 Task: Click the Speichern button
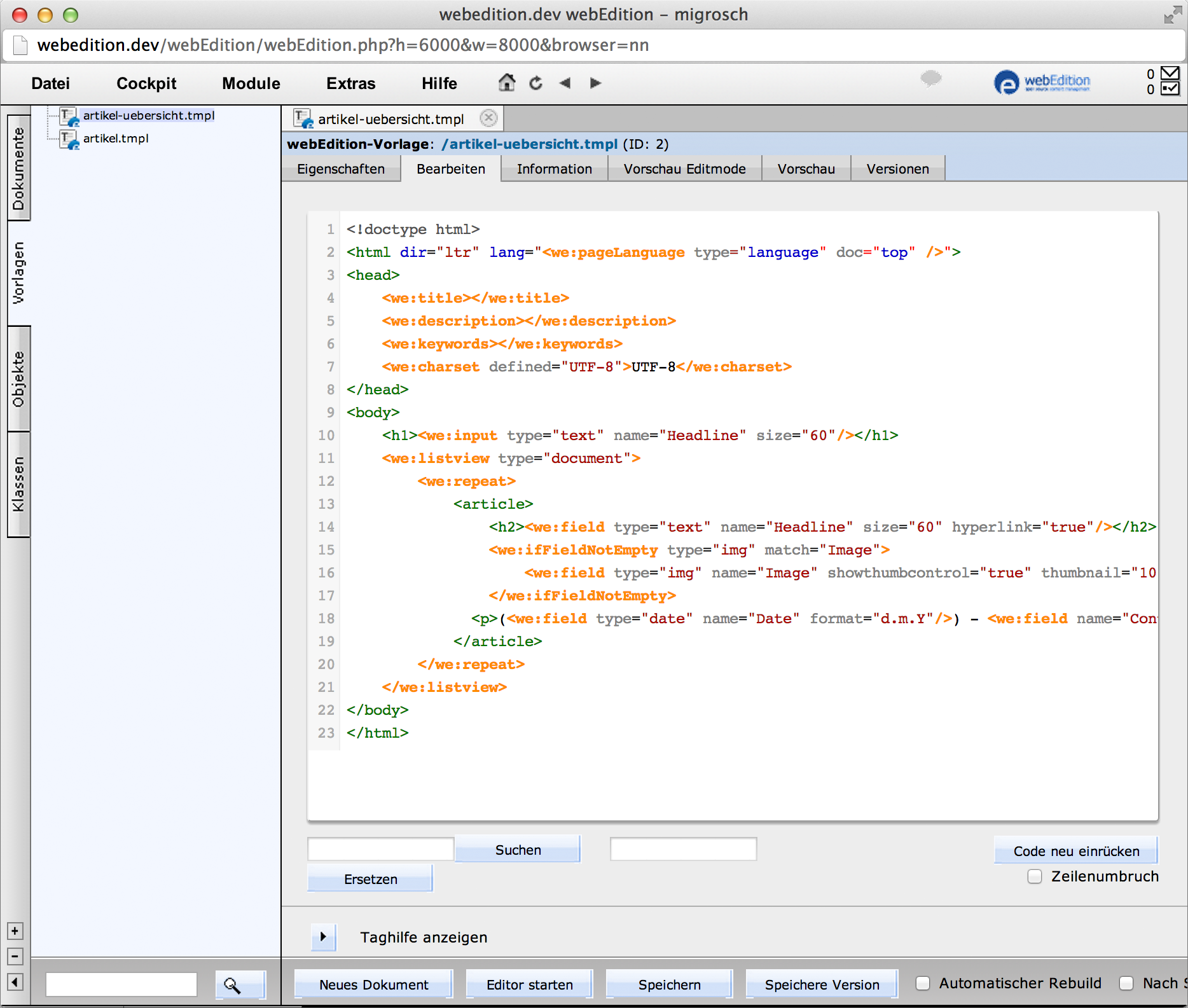coord(669,984)
